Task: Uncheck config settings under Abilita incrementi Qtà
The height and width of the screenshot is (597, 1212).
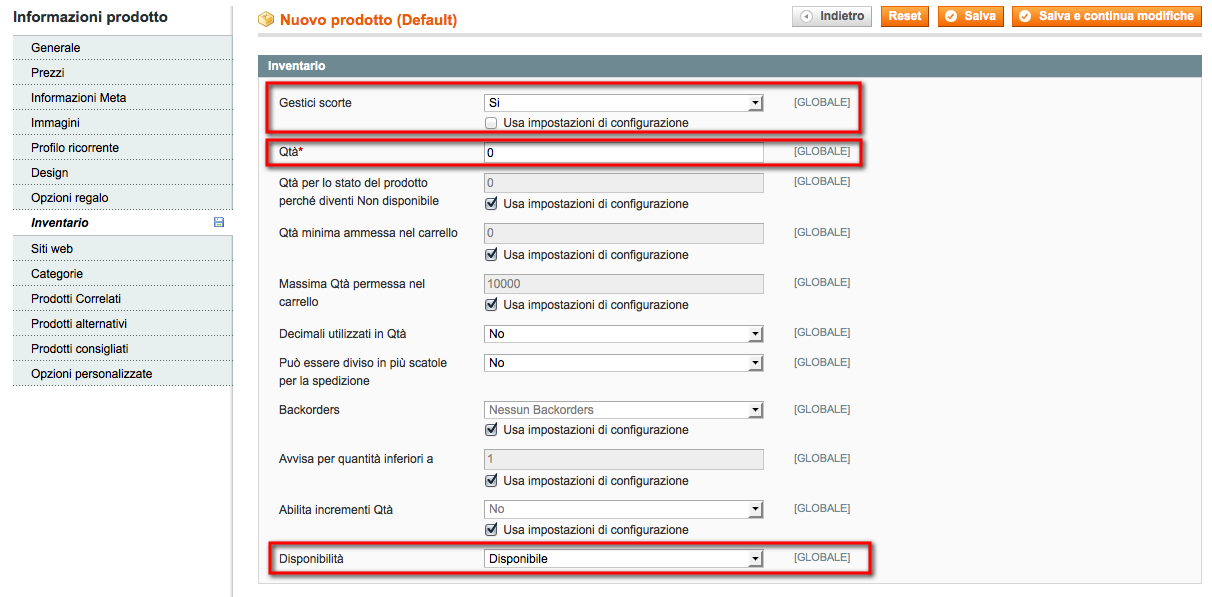Action: tap(491, 530)
